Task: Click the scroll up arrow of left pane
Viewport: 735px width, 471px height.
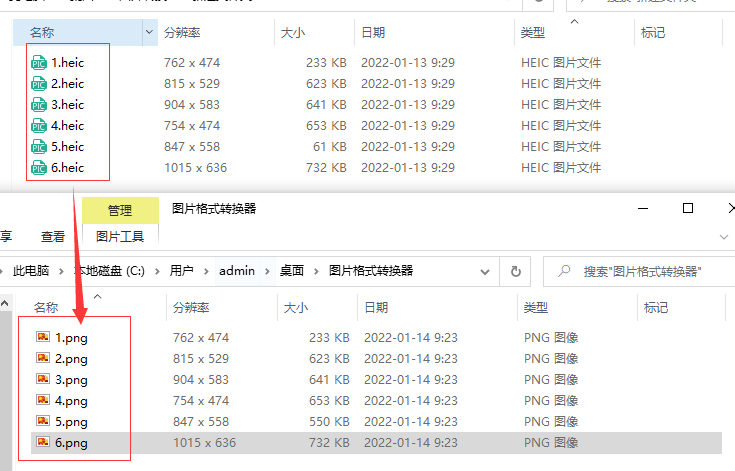Action: click(5, 304)
